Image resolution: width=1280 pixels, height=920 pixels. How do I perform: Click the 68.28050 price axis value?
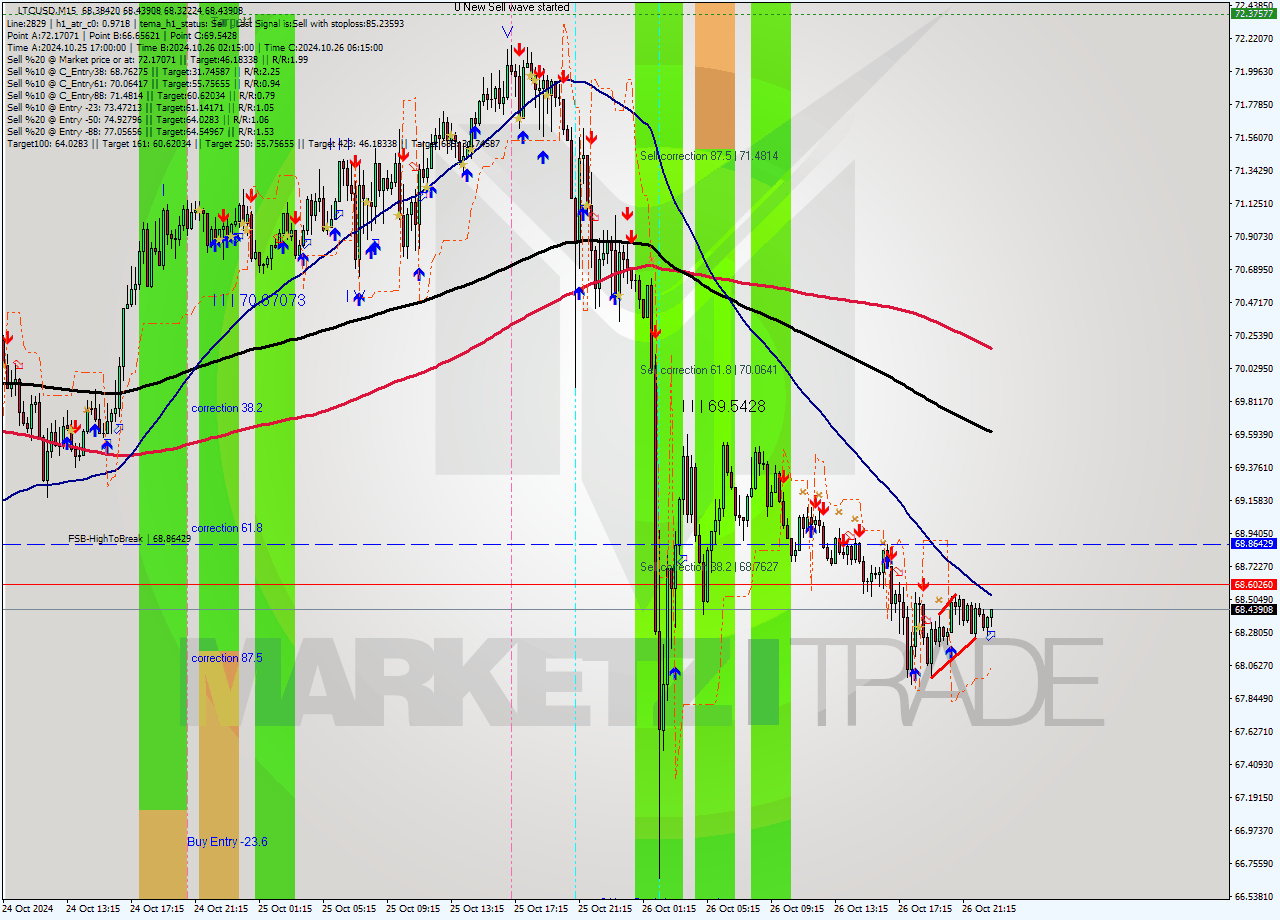(1253, 632)
